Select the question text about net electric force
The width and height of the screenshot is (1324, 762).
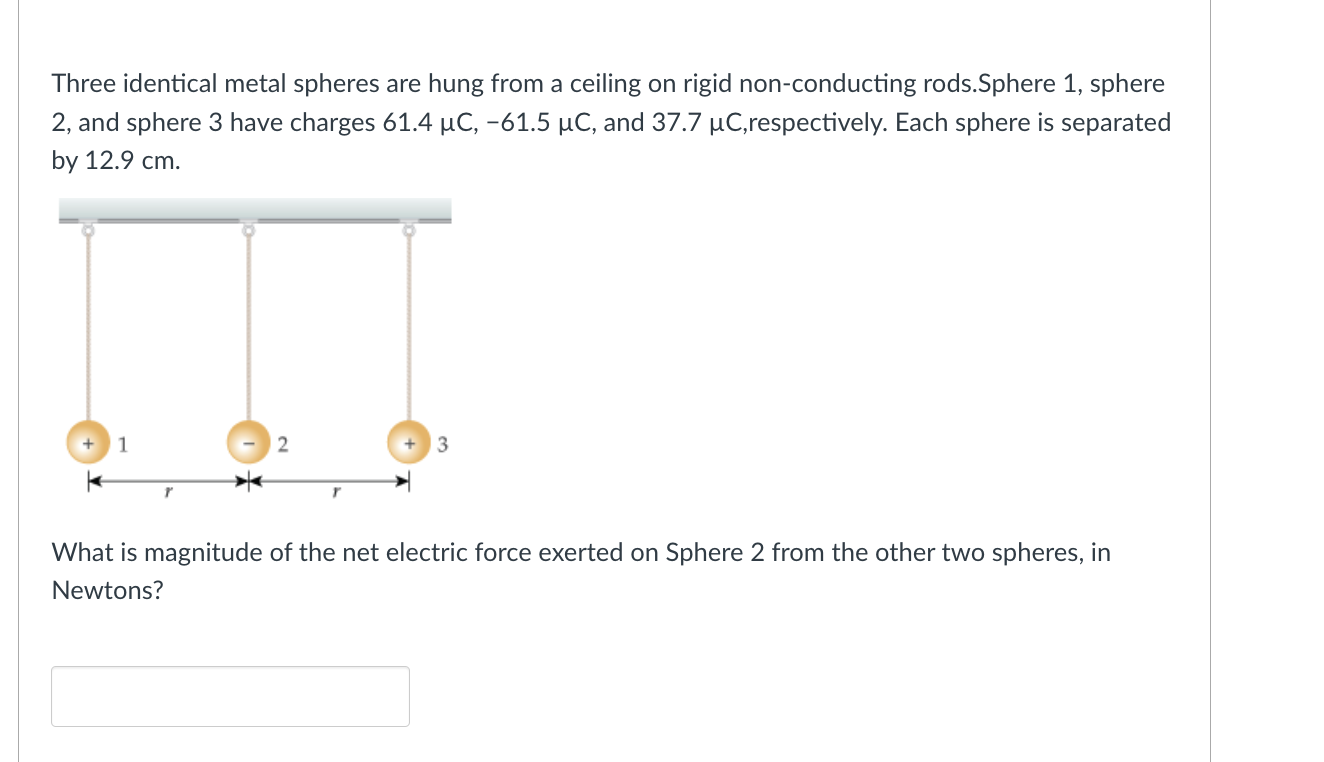click(x=580, y=570)
